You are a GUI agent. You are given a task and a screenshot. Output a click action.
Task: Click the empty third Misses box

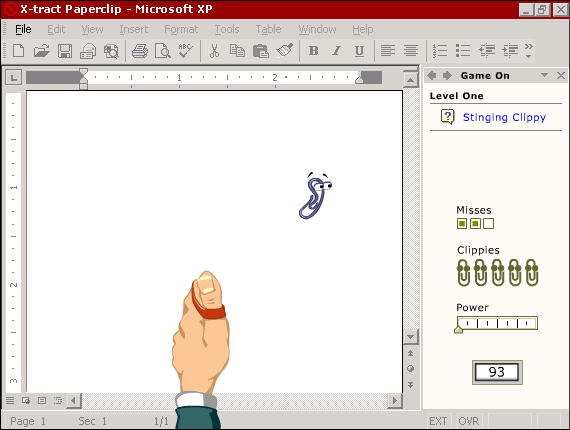coord(489,223)
